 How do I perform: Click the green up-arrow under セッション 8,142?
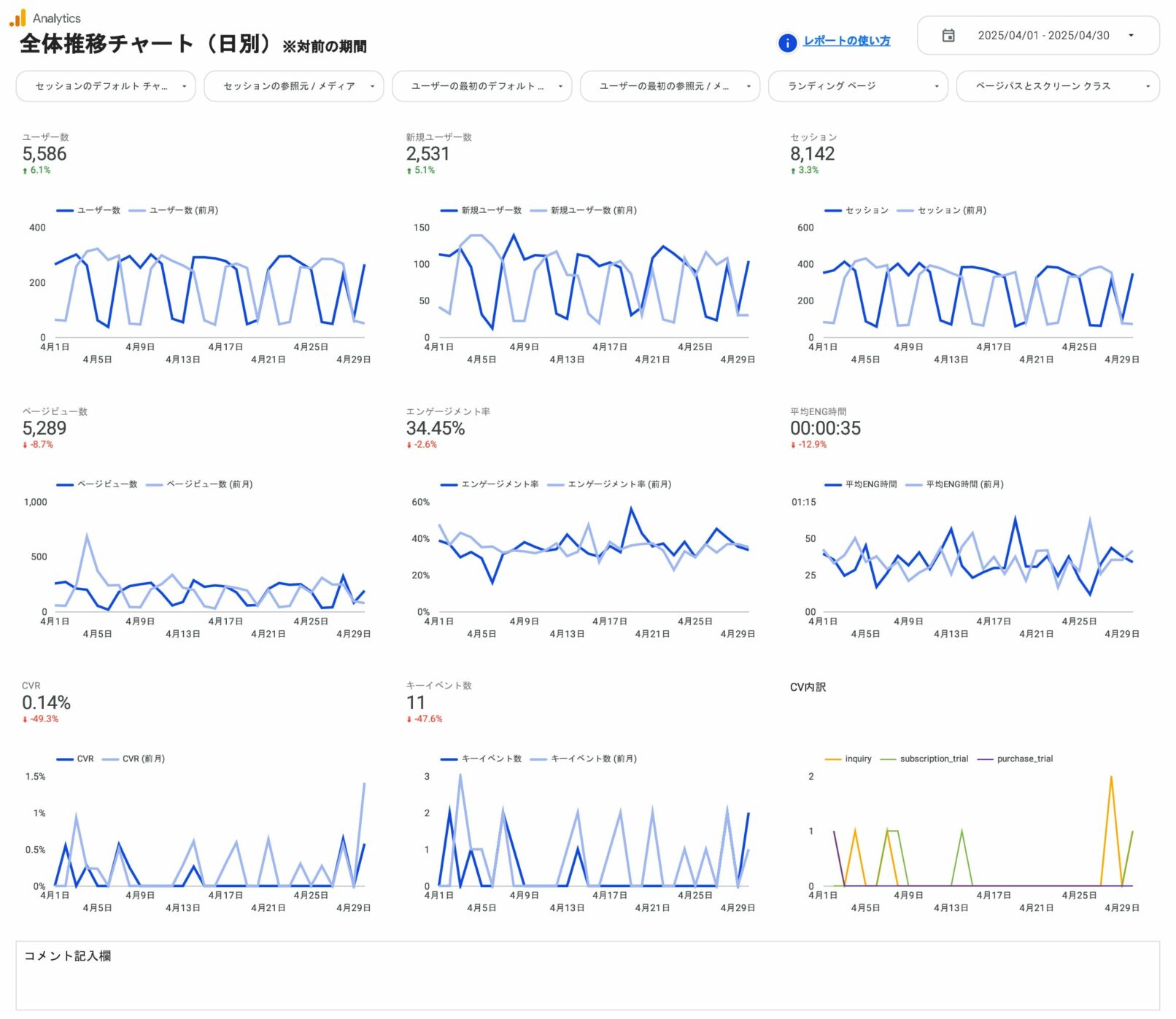793,171
